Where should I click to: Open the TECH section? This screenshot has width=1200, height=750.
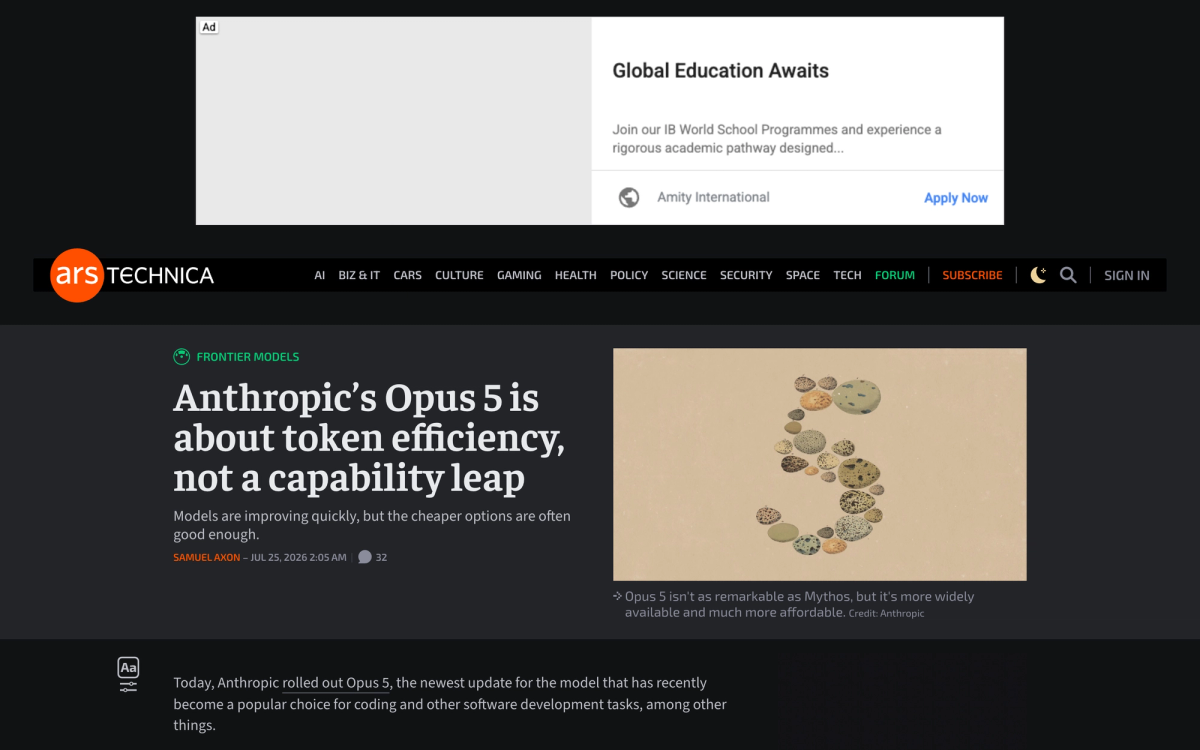(847, 275)
